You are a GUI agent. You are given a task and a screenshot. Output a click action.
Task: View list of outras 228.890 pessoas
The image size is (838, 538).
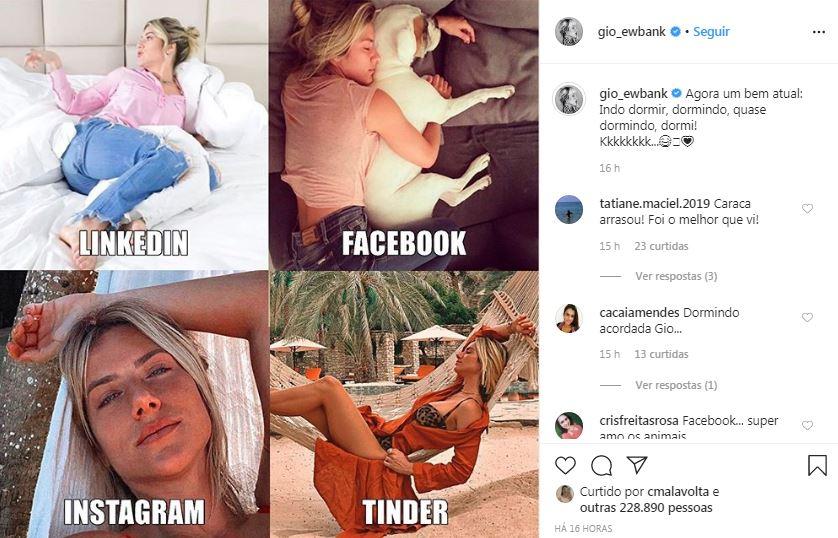tap(646, 508)
